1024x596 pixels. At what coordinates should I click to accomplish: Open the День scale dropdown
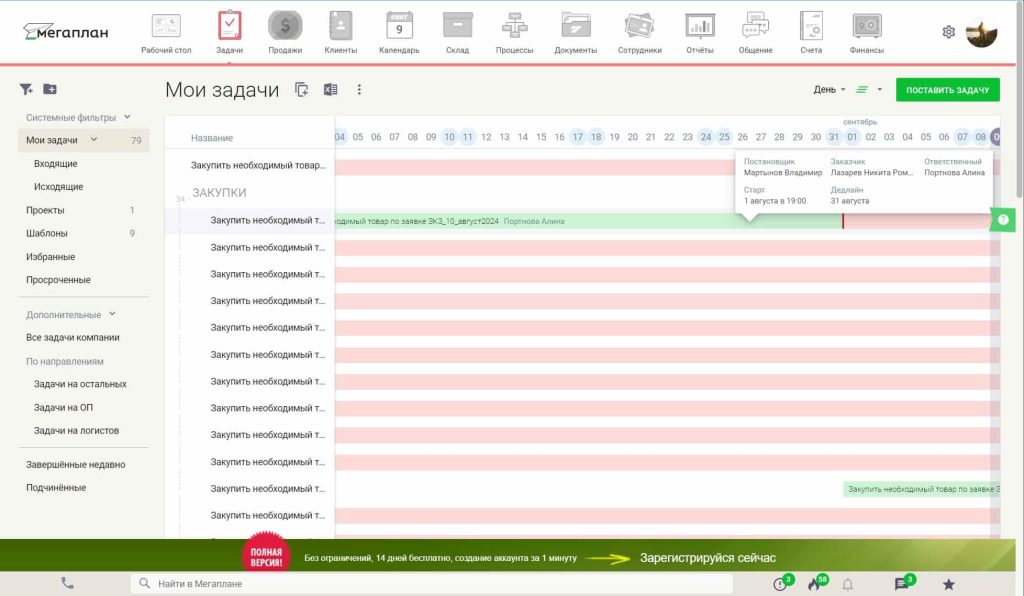(x=829, y=90)
